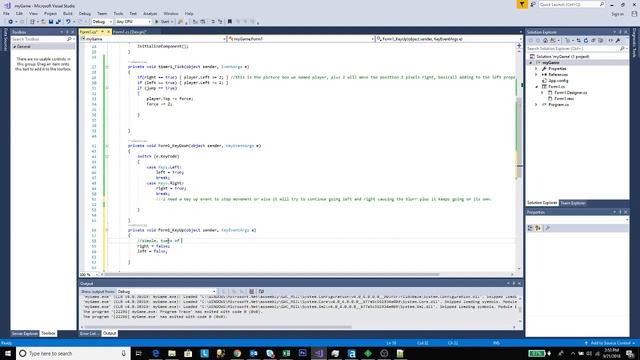
Task: Expand the Program.cs node in Solution Explorer
Action: pyautogui.click(x=536, y=104)
